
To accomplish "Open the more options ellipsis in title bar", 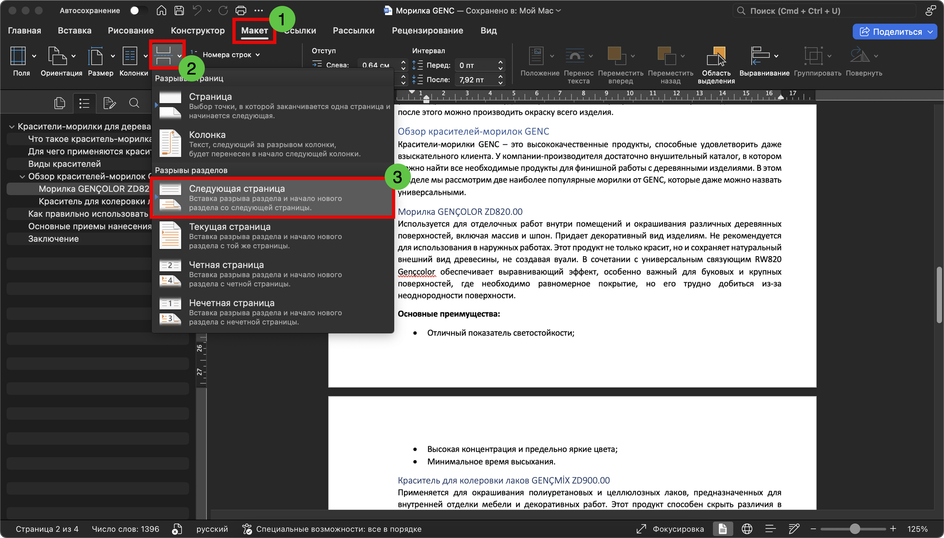I will (259, 10).
